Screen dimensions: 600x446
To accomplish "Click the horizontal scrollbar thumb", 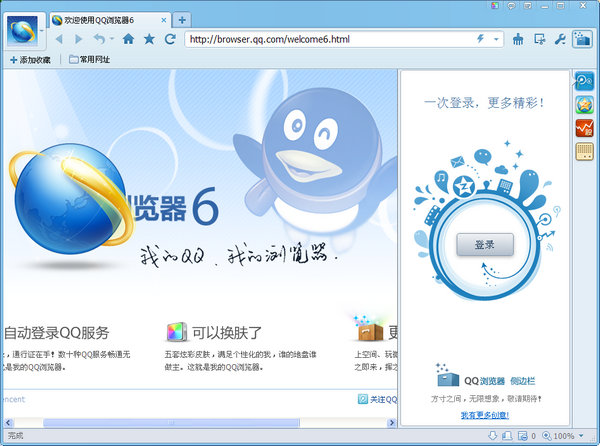I will click(x=171, y=423).
